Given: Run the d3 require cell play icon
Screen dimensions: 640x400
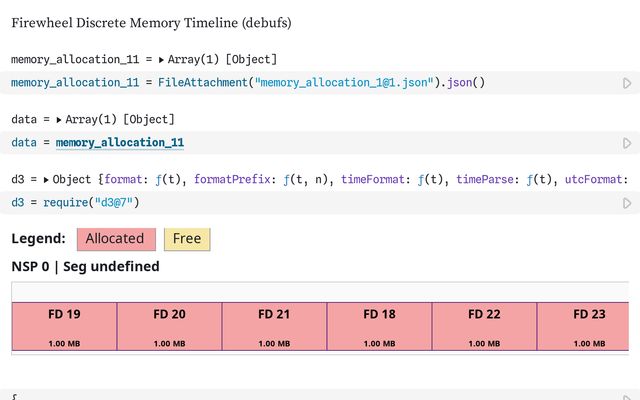Looking at the screenshot, I should [627, 203].
